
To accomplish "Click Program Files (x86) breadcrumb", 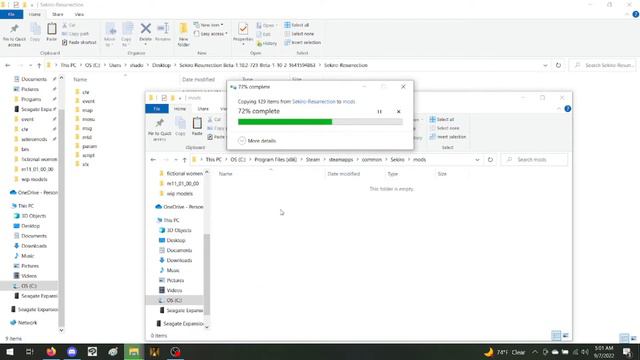I will (x=276, y=160).
